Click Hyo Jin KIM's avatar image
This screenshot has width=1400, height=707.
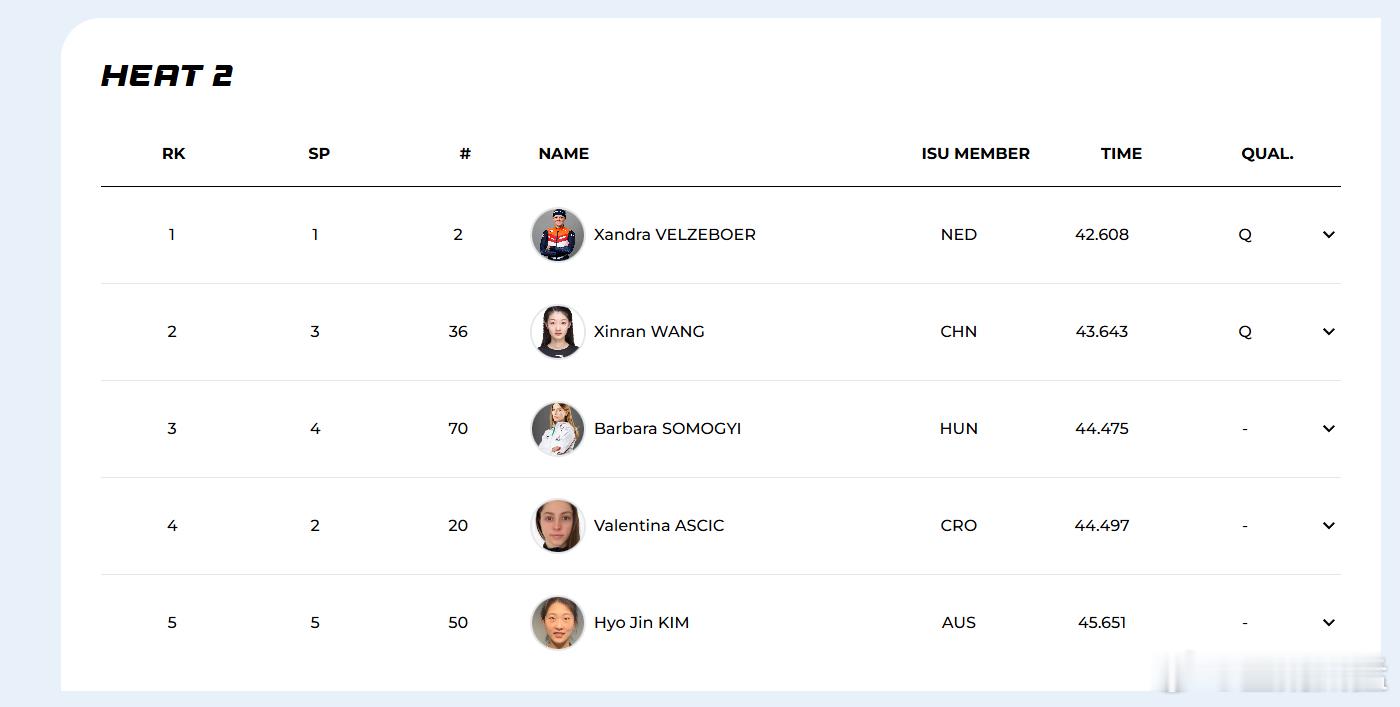pos(557,623)
